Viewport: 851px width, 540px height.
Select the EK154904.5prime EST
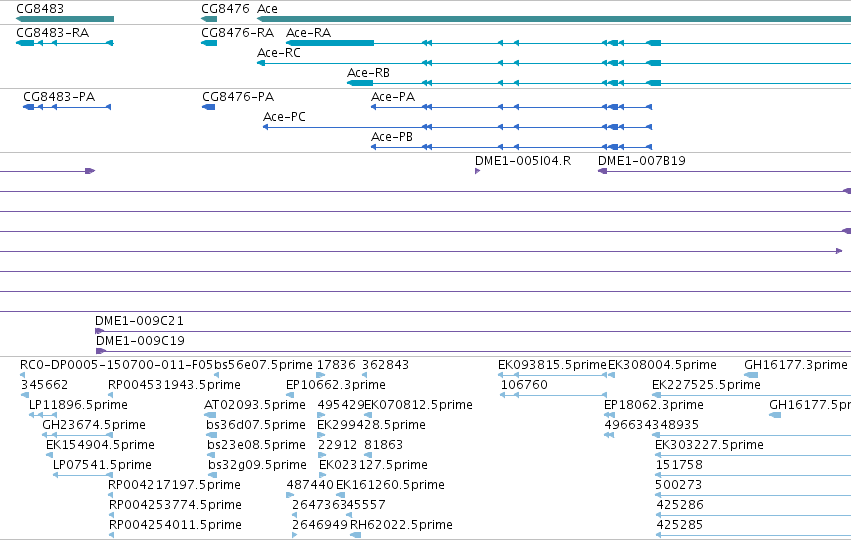coord(49,455)
